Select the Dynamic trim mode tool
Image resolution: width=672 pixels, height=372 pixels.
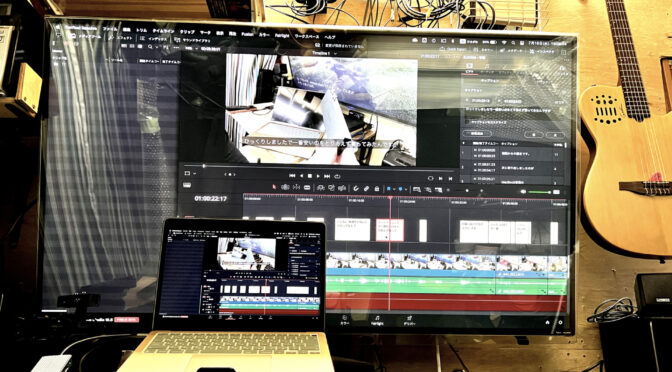[x=296, y=188]
